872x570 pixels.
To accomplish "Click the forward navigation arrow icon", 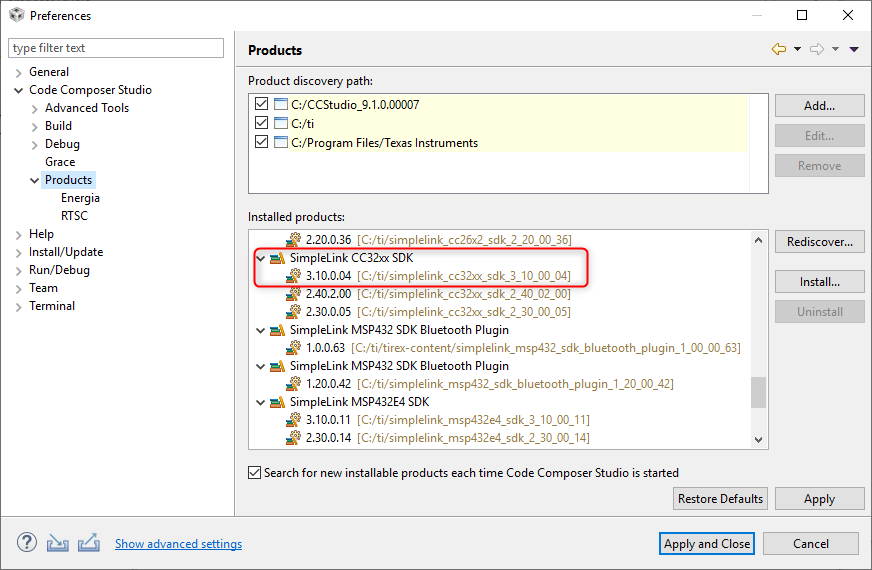I will click(x=816, y=50).
